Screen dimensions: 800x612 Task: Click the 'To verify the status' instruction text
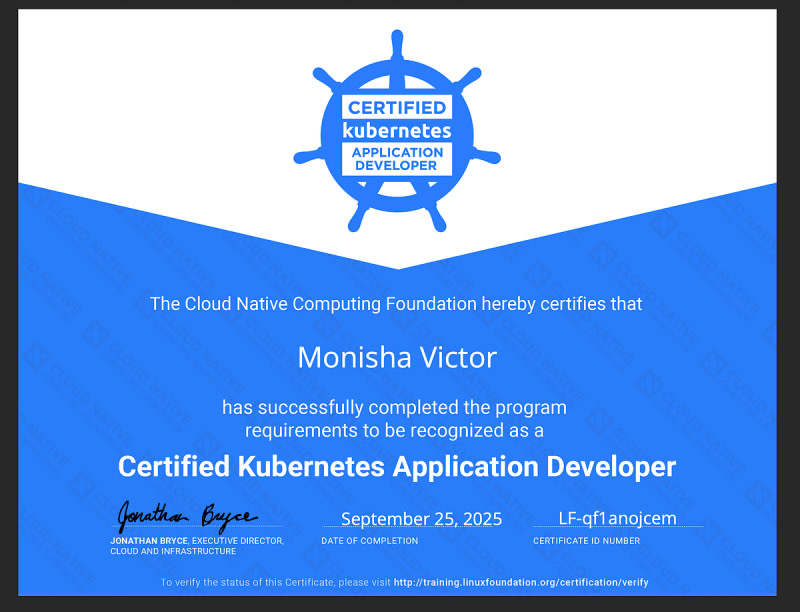(x=276, y=582)
